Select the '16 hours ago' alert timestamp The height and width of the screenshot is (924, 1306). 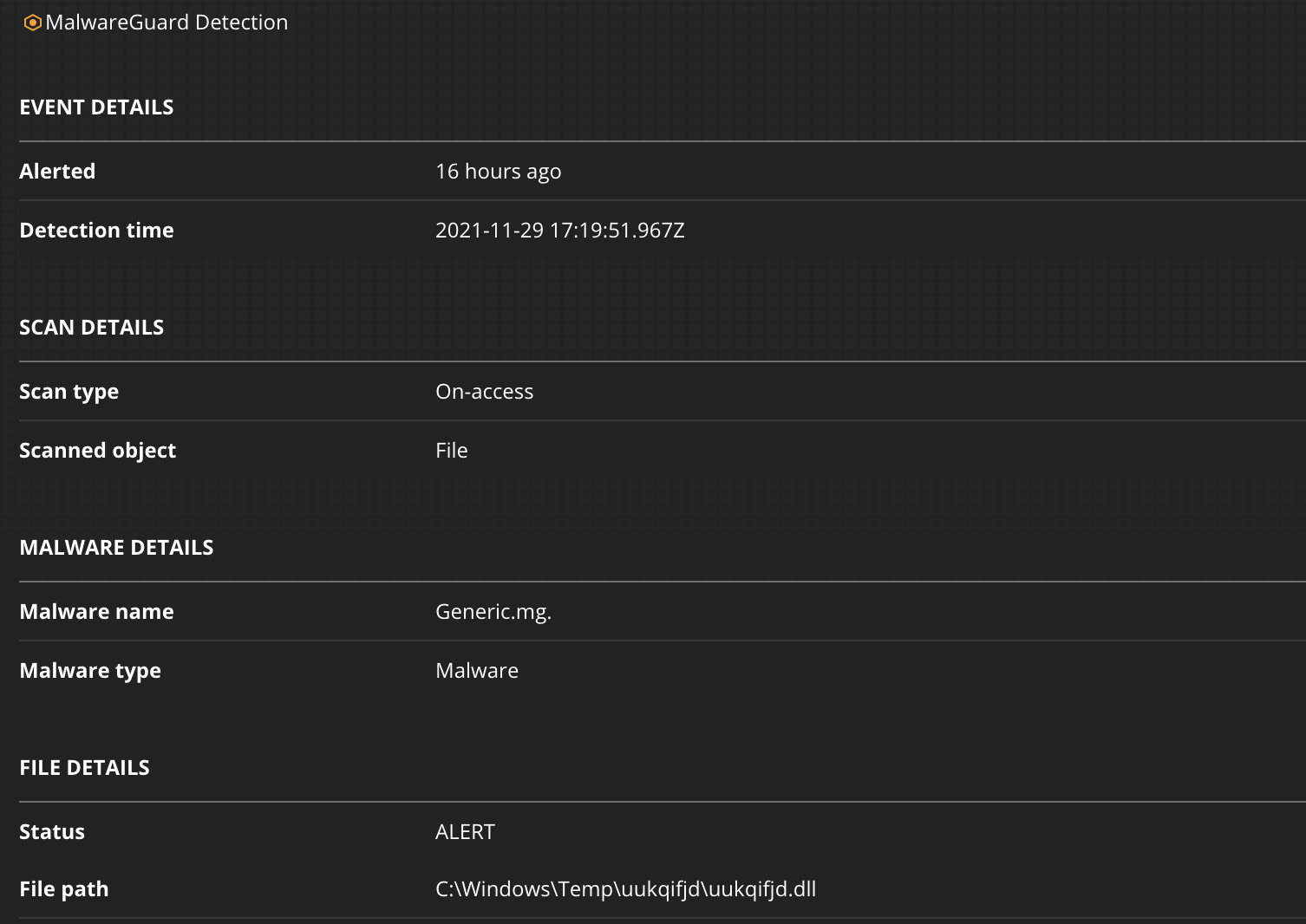coord(499,171)
